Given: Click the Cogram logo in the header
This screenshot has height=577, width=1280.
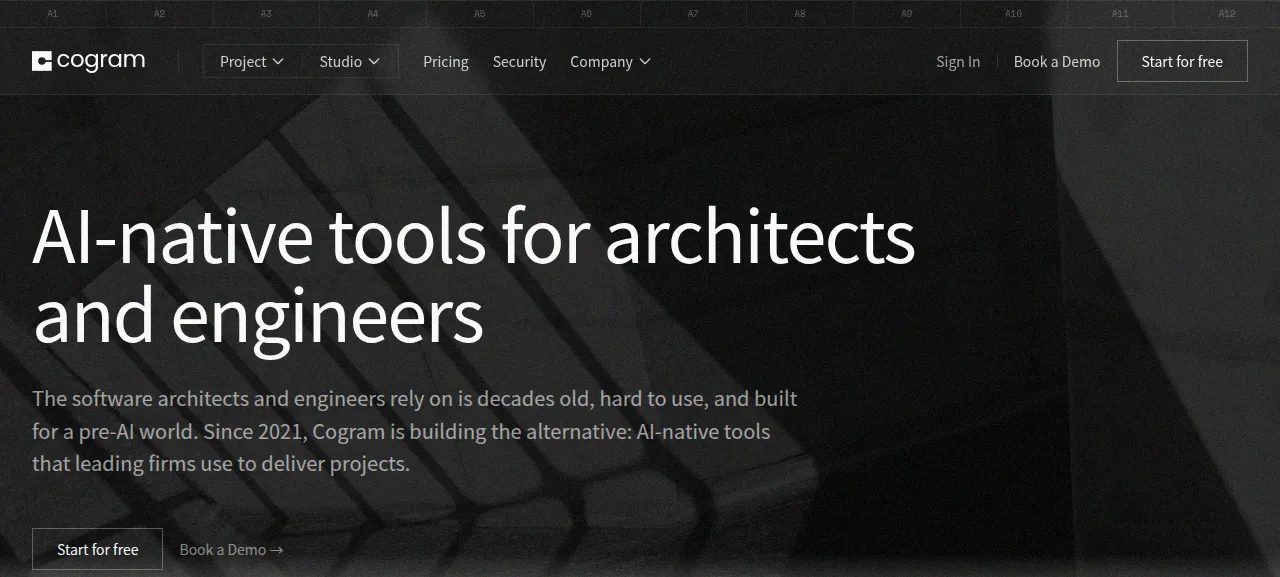Looking at the screenshot, I should click(89, 61).
